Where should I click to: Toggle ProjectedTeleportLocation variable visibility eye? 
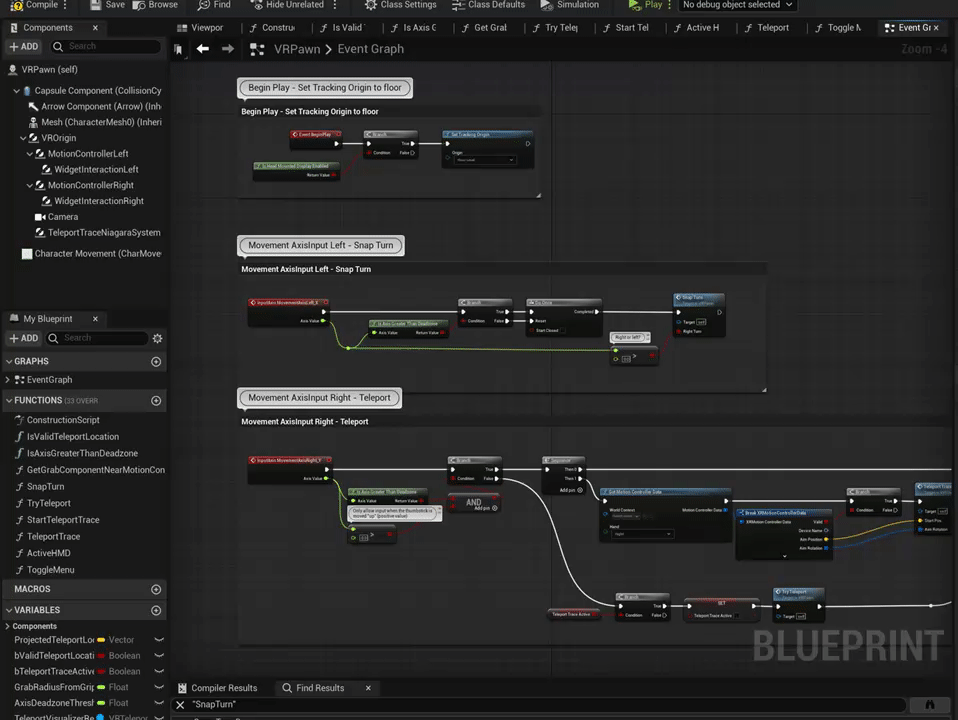pos(159,640)
